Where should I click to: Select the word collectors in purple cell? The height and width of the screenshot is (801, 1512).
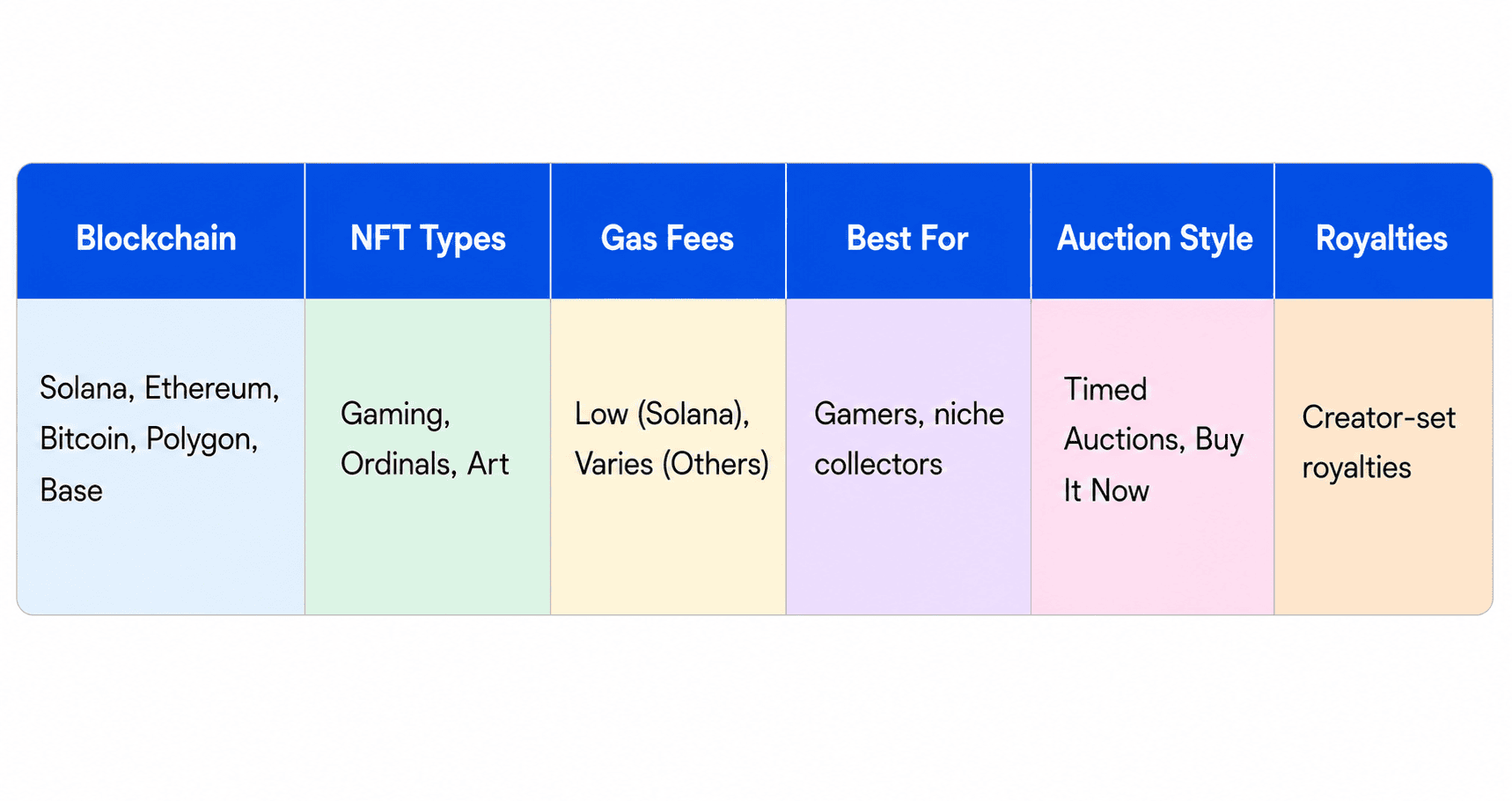point(878,464)
